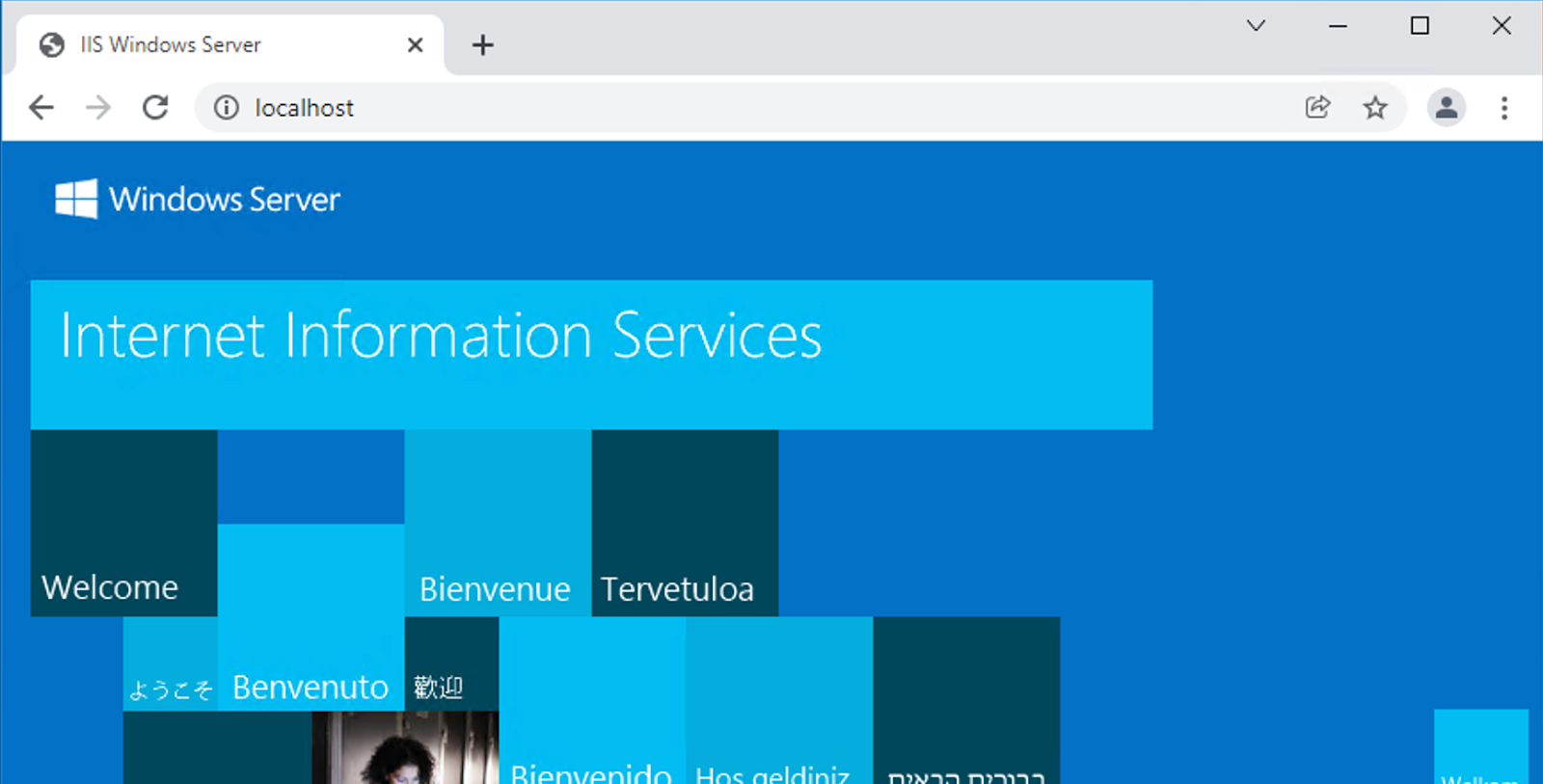Click the forward navigation arrow

click(98, 107)
